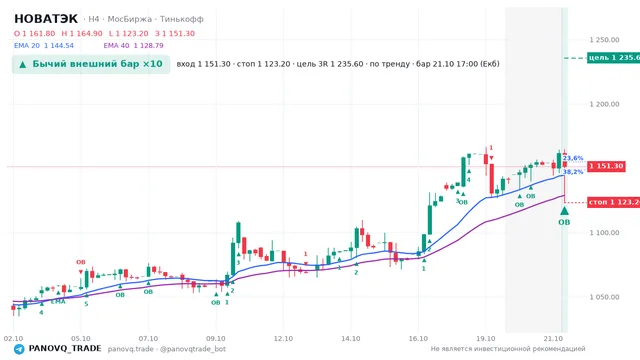Click the Telegram logo beside PANOVQ_TRADE
Image resolution: width=640 pixels, height=360 pixels.
[19, 349]
